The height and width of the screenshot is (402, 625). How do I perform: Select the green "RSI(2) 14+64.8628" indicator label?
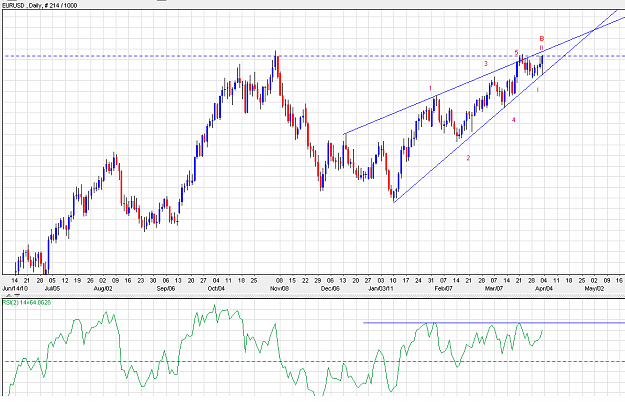pos(27,303)
